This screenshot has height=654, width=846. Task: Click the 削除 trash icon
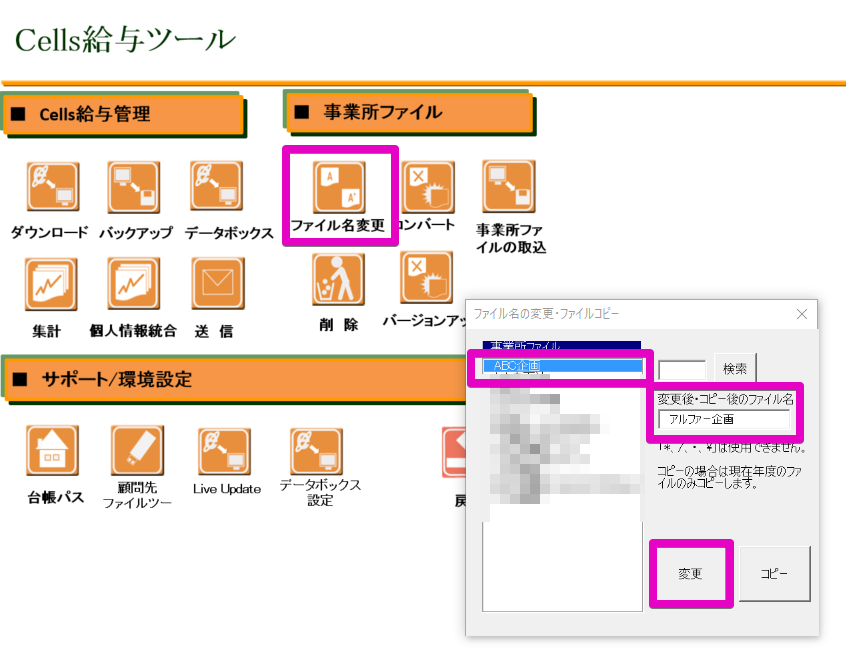tap(338, 280)
